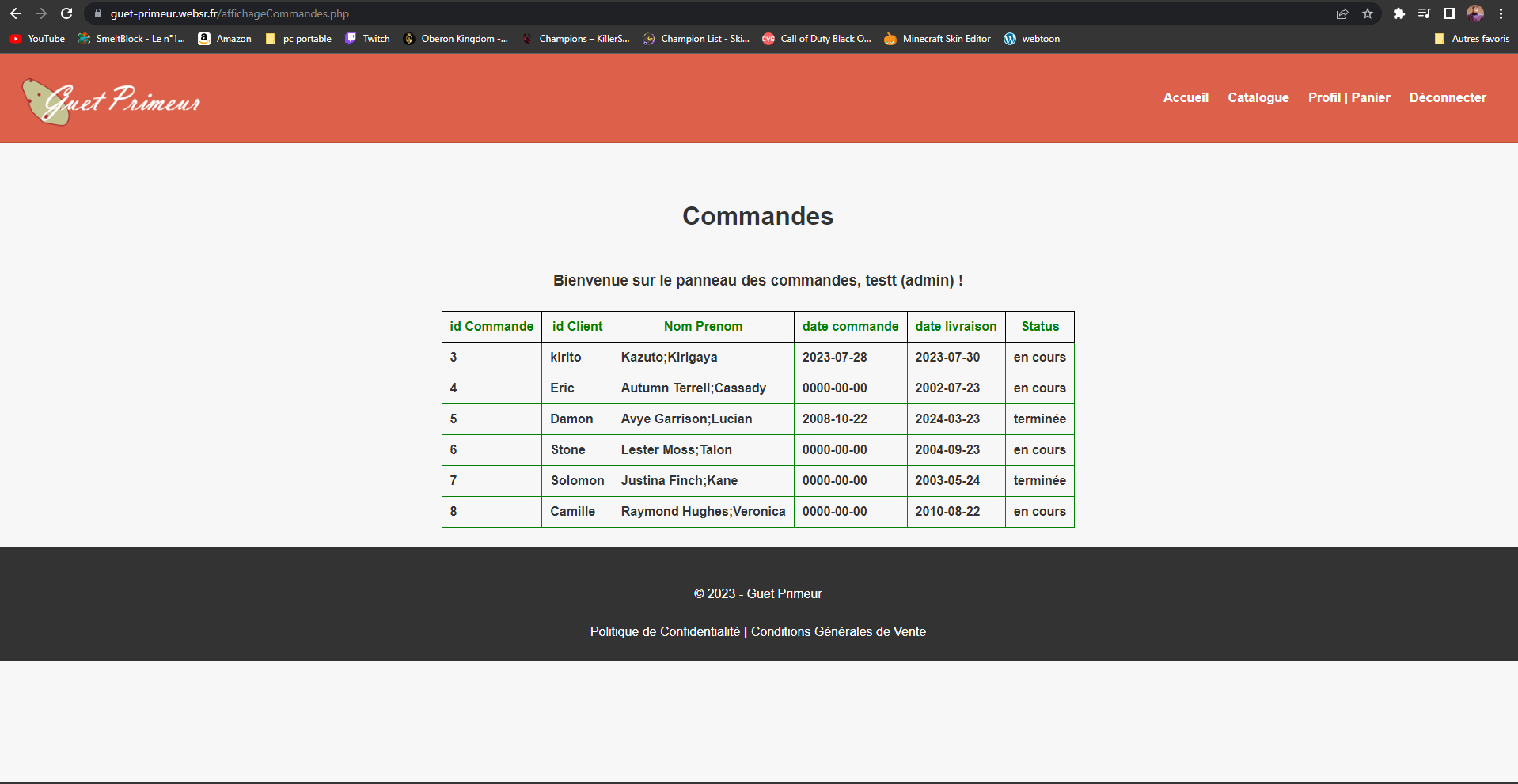Click the Déconnecter link
This screenshot has width=1518, height=784.
(x=1448, y=97)
